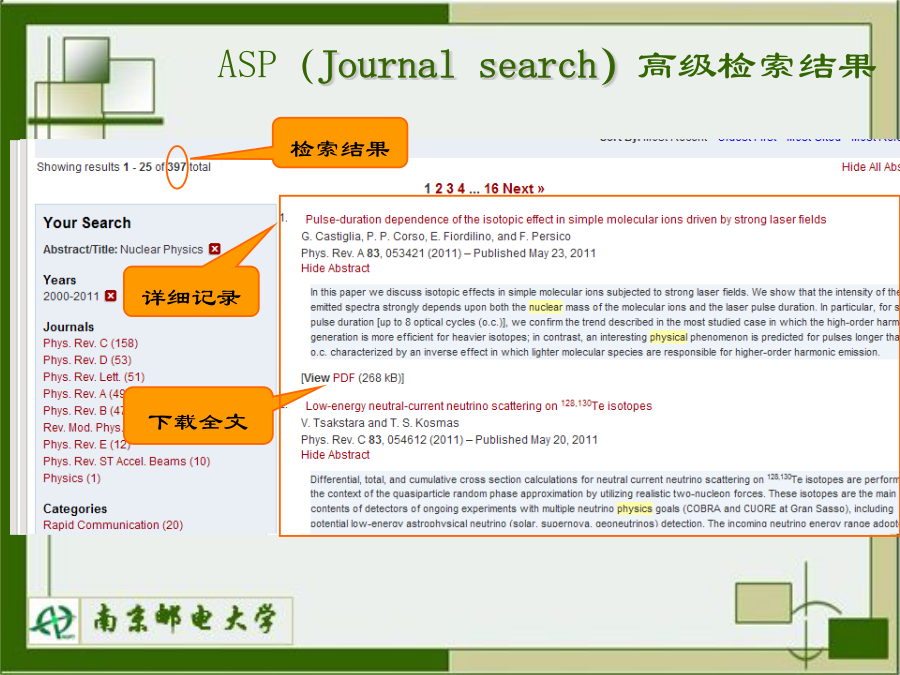The image size is (900, 675).
Task: Filter by Phys. Rev. ST Accel. Beams (10)
Action: click(x=127, y=461)
